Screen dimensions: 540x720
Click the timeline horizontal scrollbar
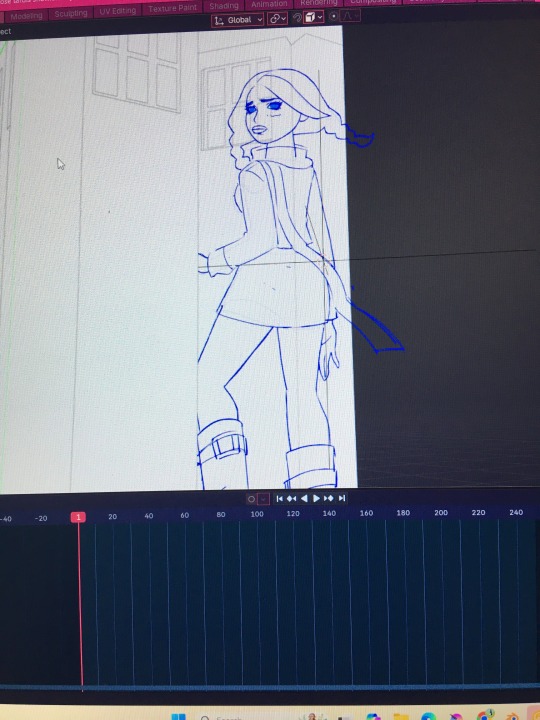(x=270, y=688)
